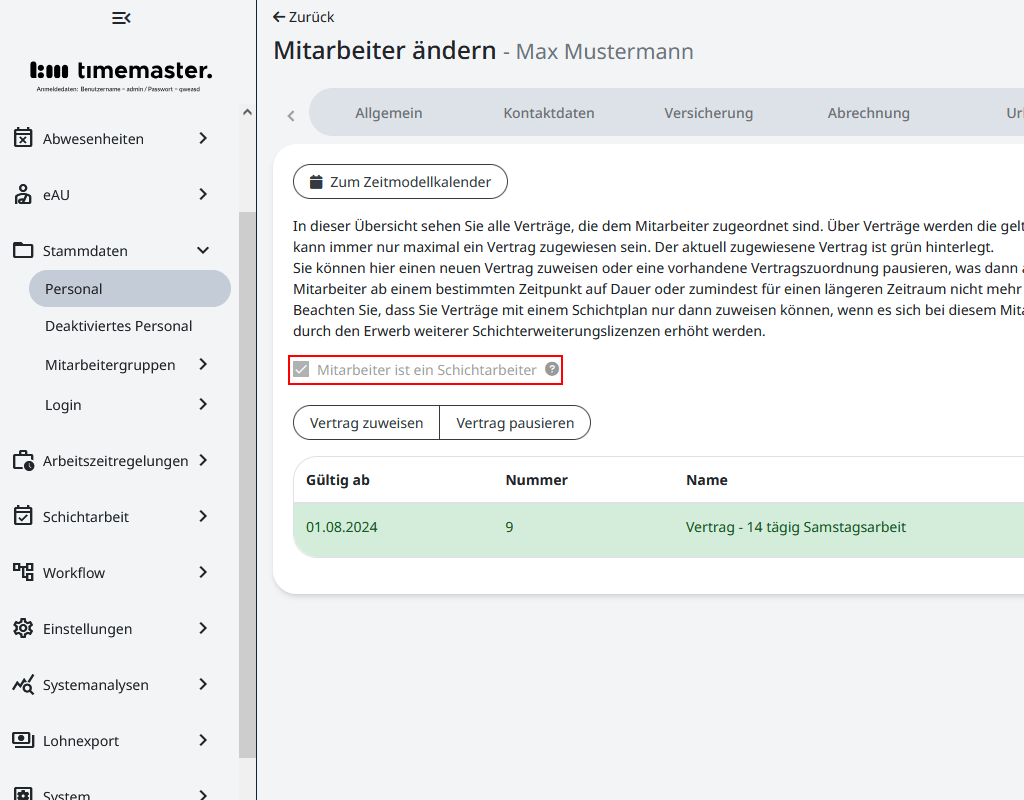Image resolution: width=1024 pixels, height=800 pixels.
Task: Open the Abrechnung tab
Action: coord(868,113)
